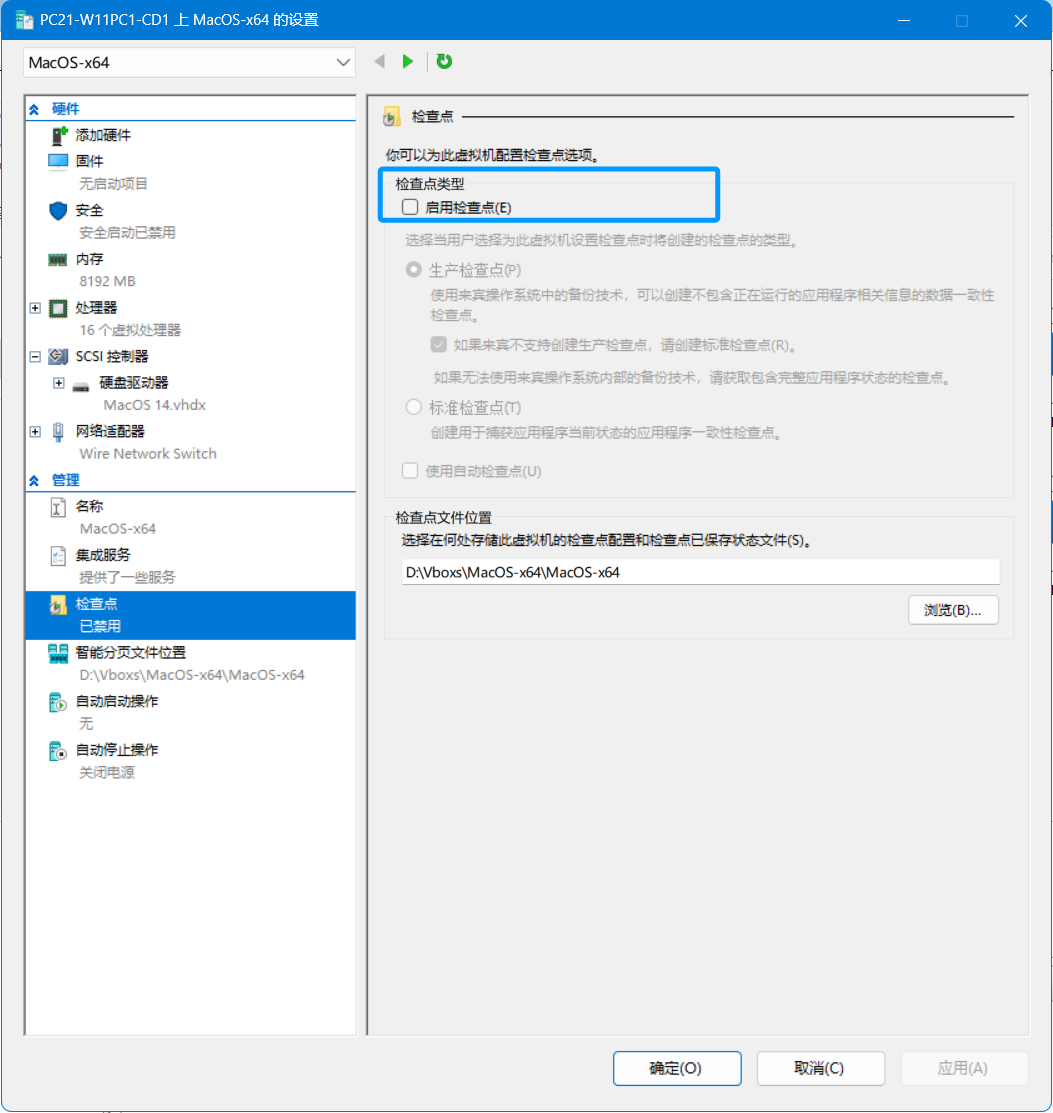Open the 安全 settings page
This screenshot has height=1113, width=1053.
coord(89,210)
